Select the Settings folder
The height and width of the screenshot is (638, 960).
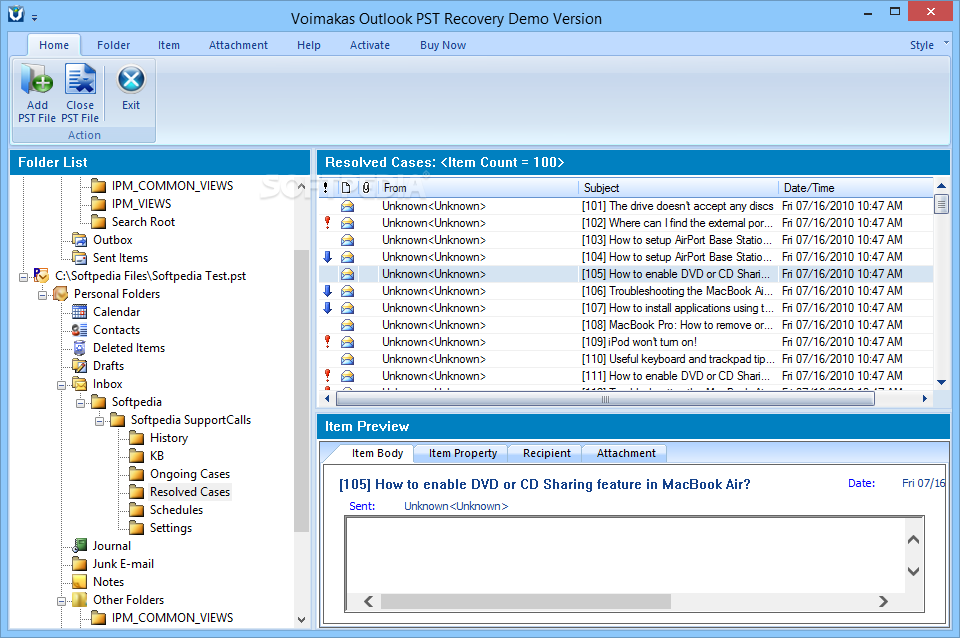[171, 528]
